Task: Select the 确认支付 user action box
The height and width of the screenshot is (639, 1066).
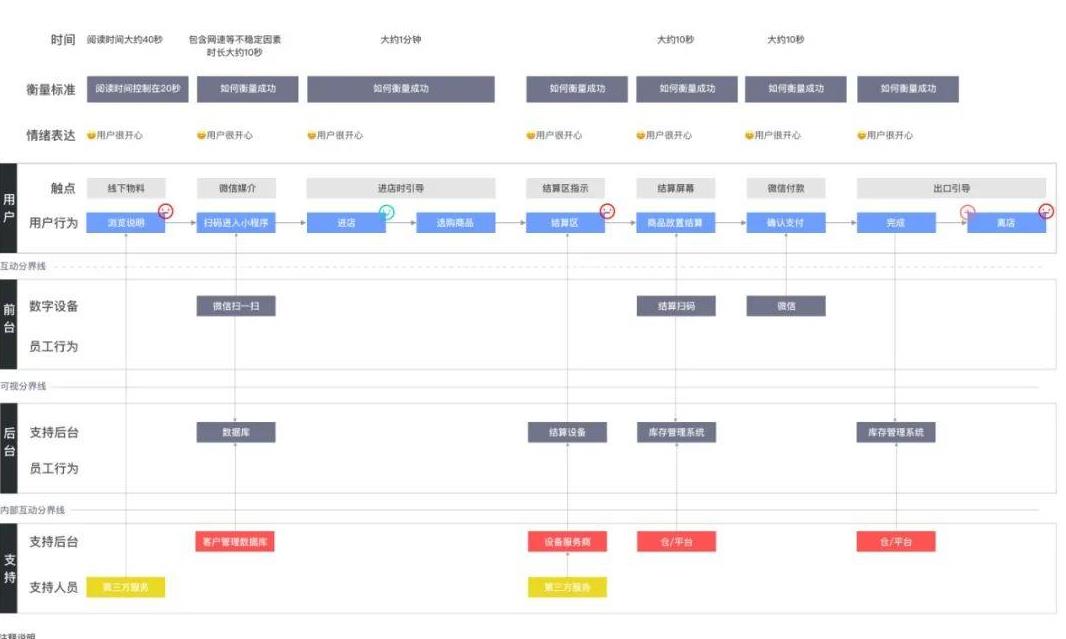Action: pos(786,223)
